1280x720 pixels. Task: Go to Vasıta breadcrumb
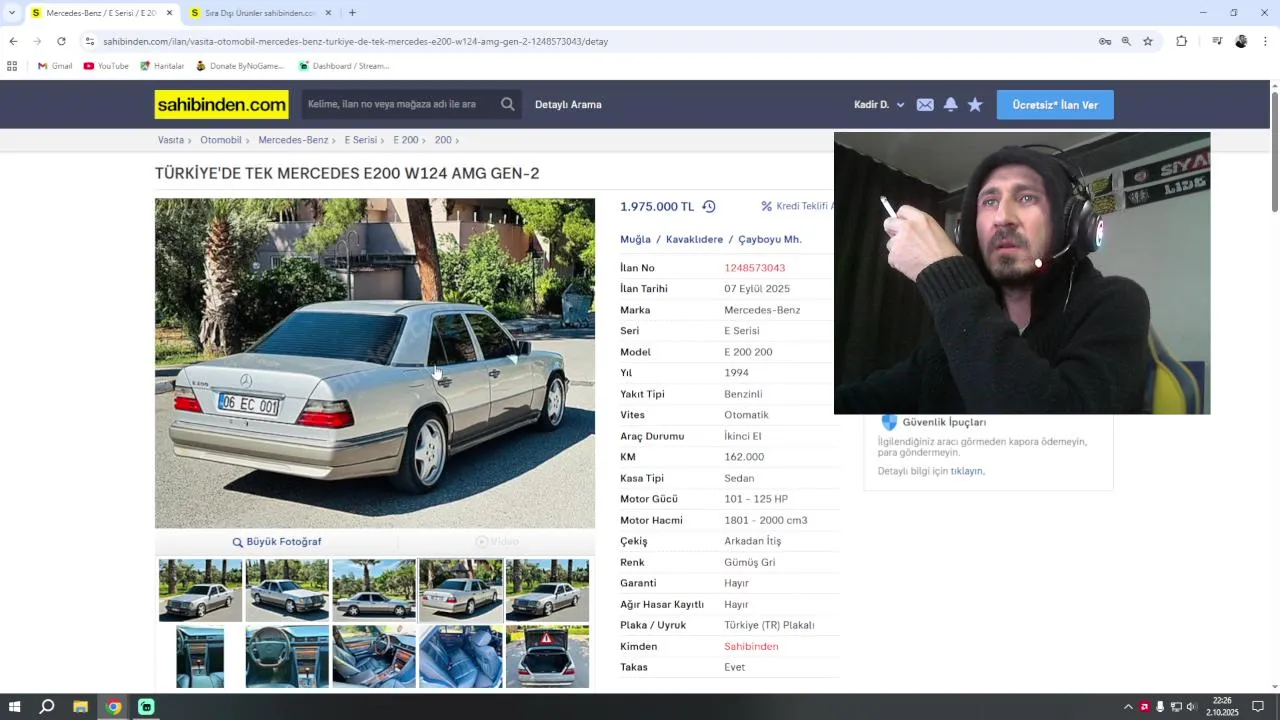click(171, 140)
